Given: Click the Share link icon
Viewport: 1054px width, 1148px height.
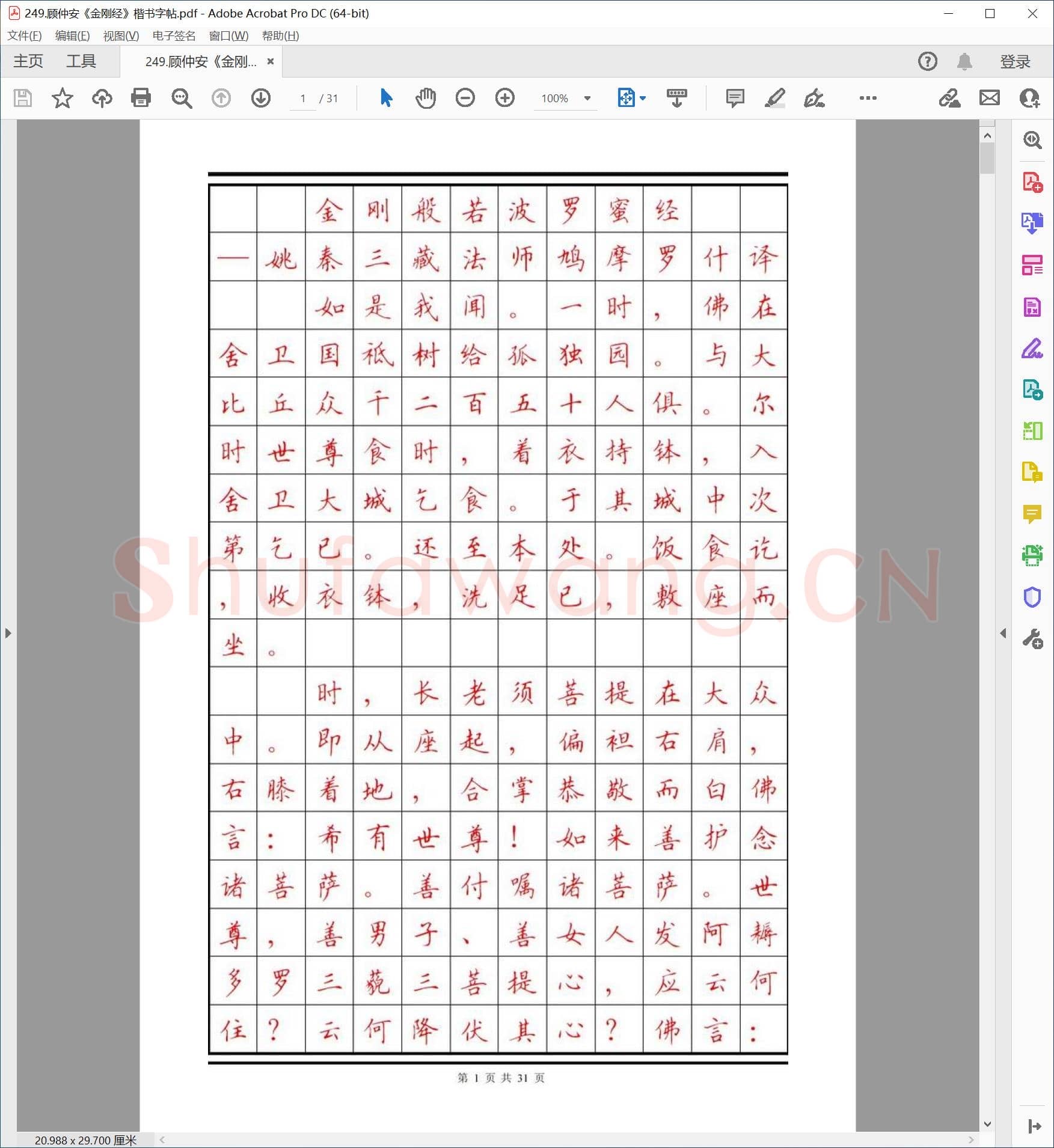Looking at the screenshot, I should (951, 98).
